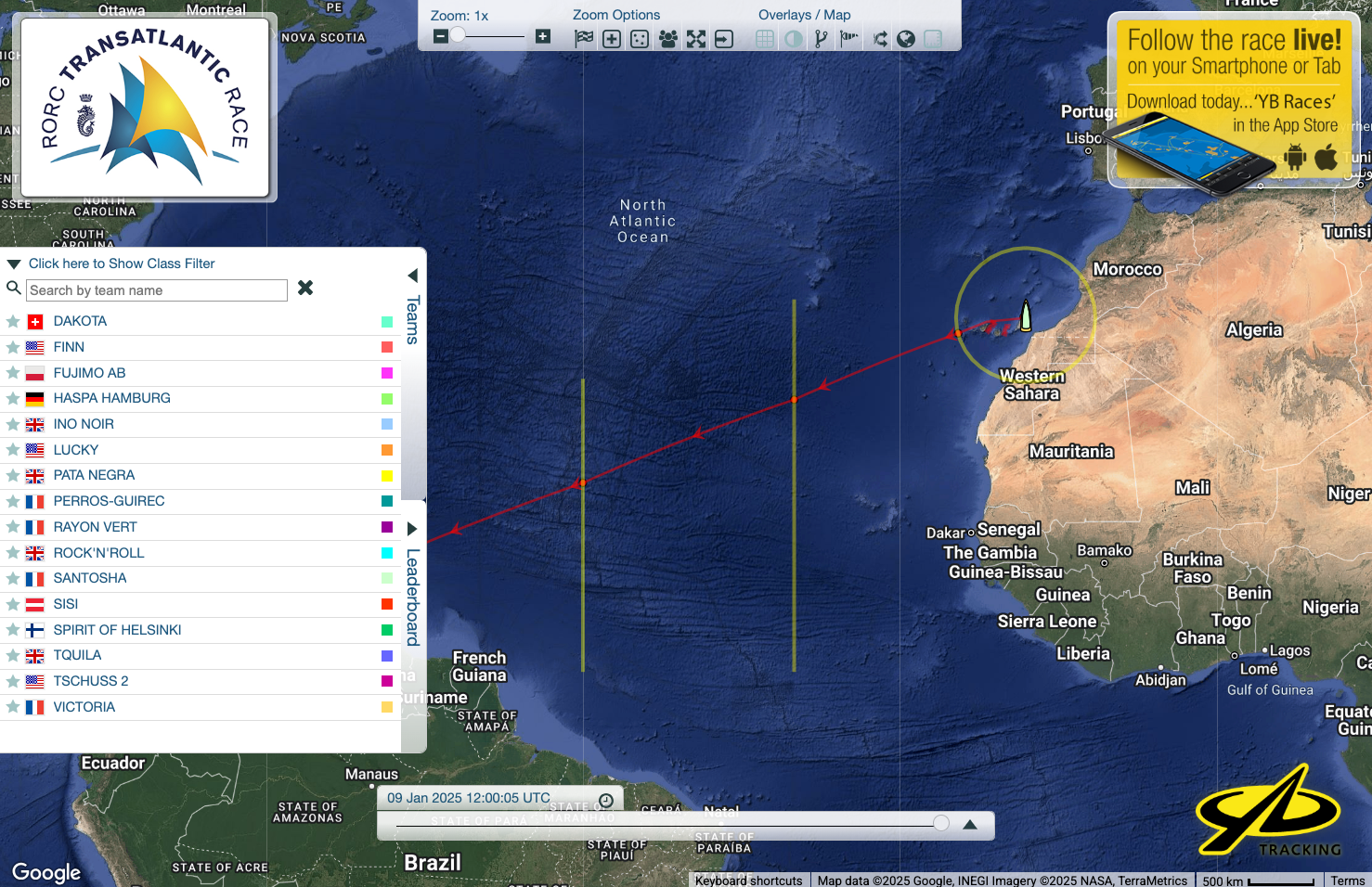Select the flag zoom-to-course icon
Image resolution: width=1372 pixels, height=887 pixels.
(x=584, y=38)
